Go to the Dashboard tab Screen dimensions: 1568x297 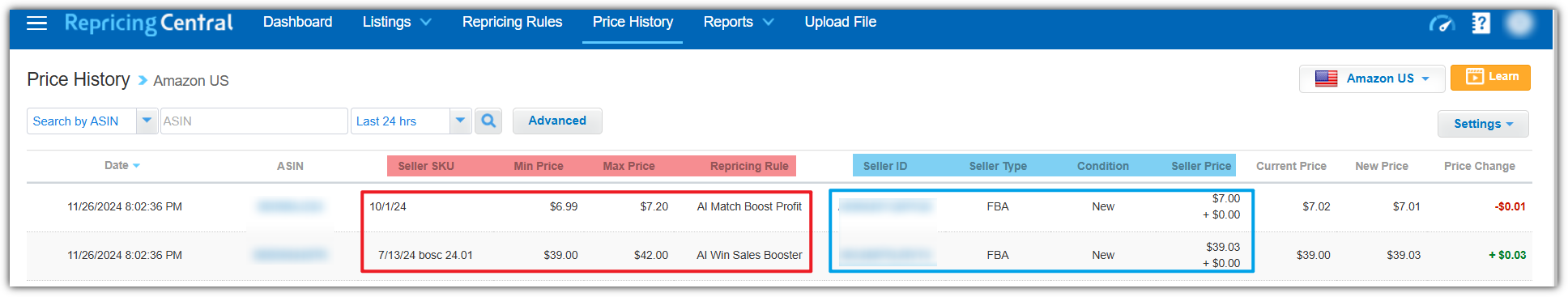297,22
